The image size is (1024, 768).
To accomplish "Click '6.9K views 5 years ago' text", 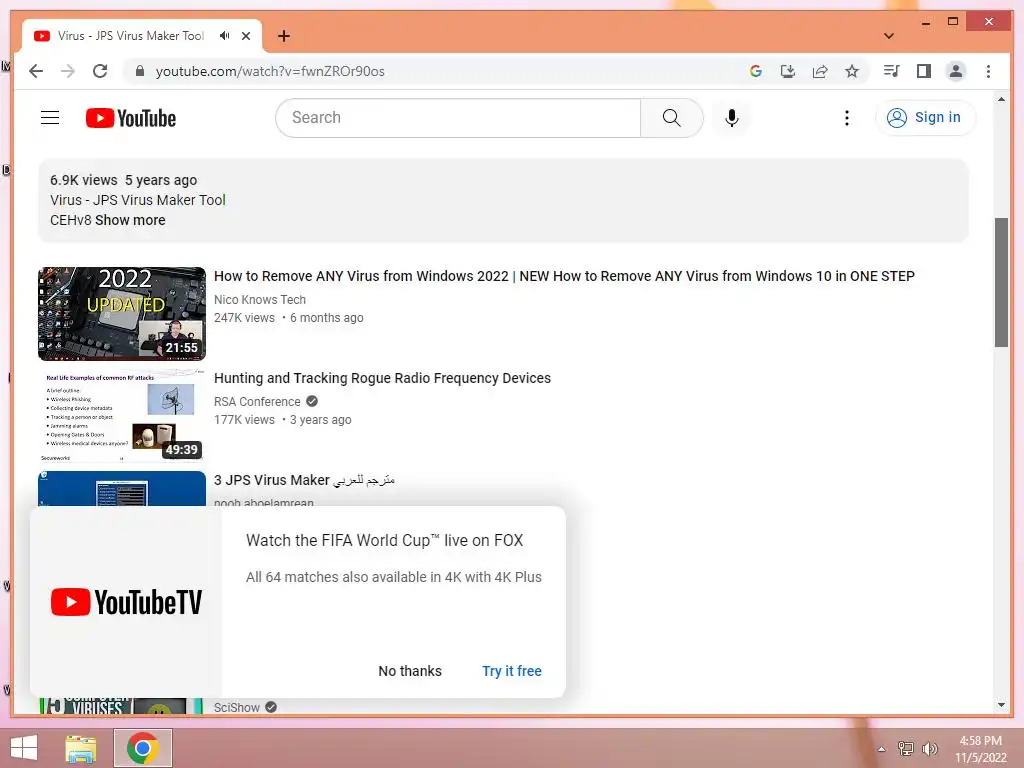I will tap(123, 180).
